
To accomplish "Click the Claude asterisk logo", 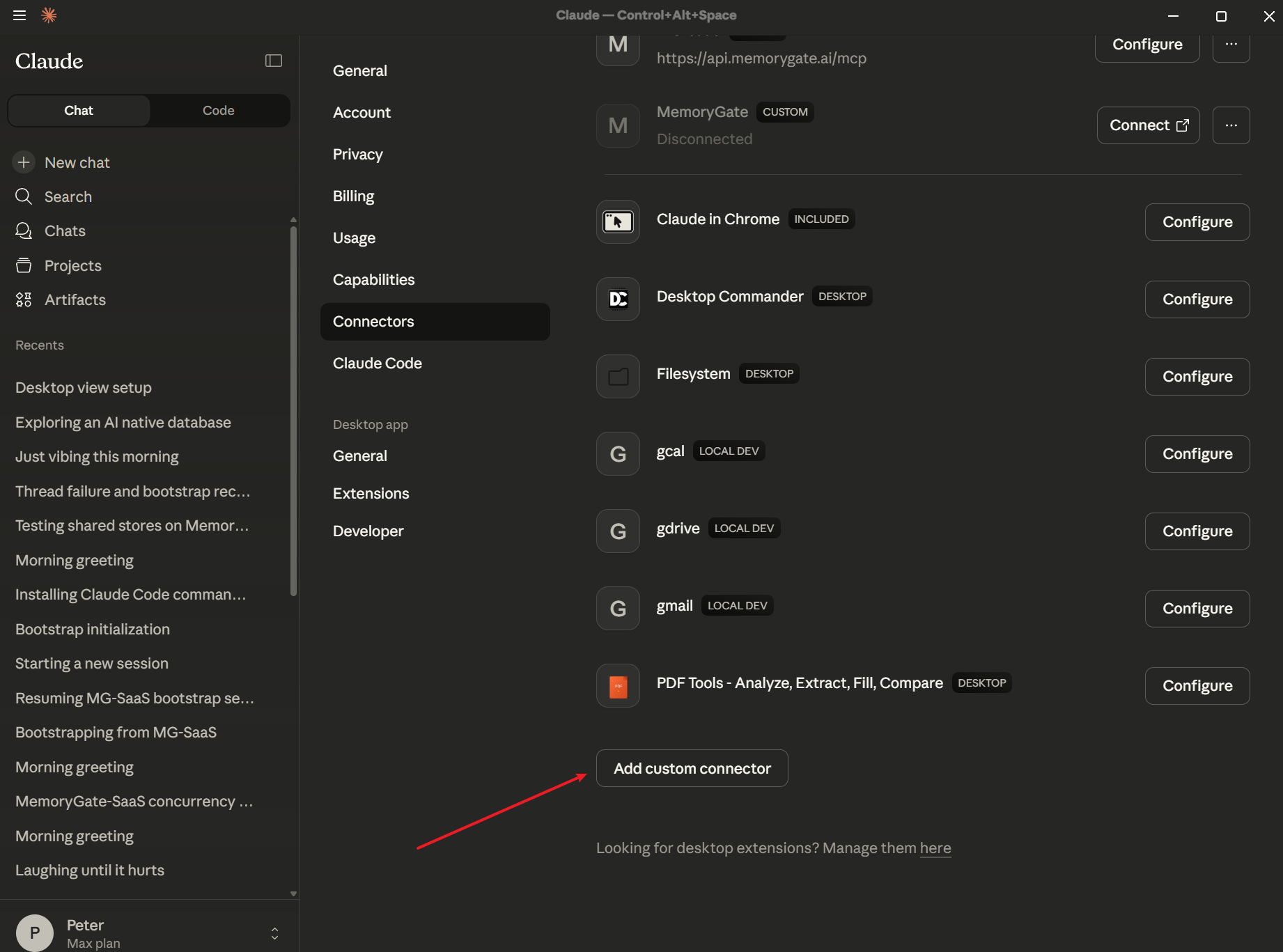I will pos(49,15).
